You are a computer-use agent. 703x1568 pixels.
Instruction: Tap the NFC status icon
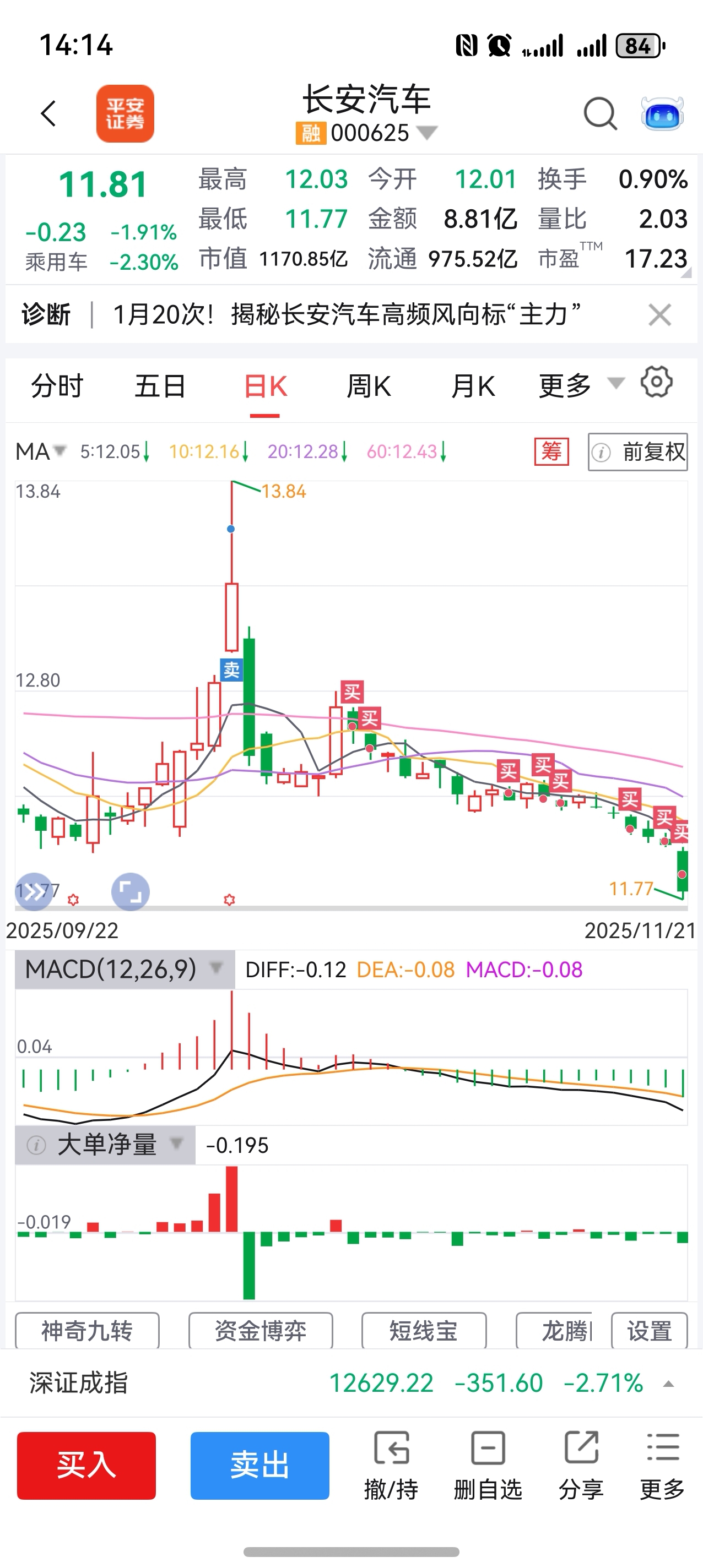click(467, 46)
